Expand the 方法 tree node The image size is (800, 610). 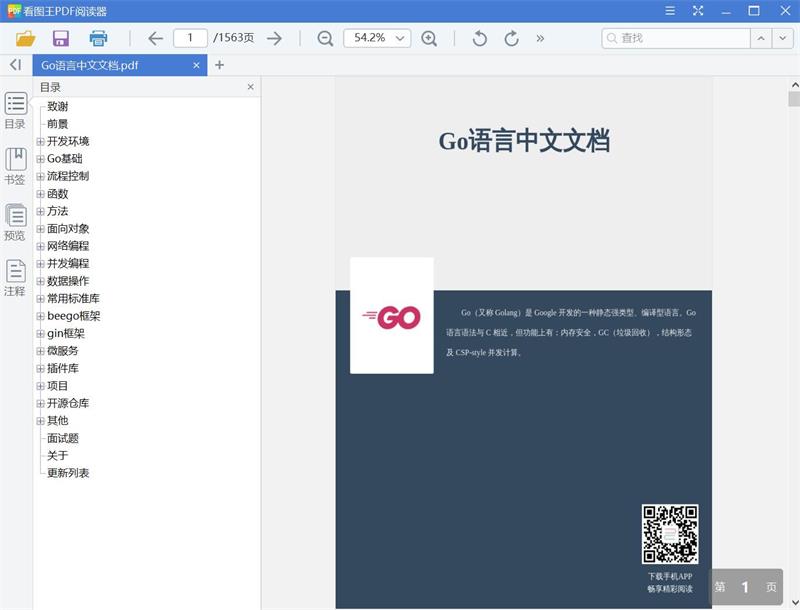point(40,211)
